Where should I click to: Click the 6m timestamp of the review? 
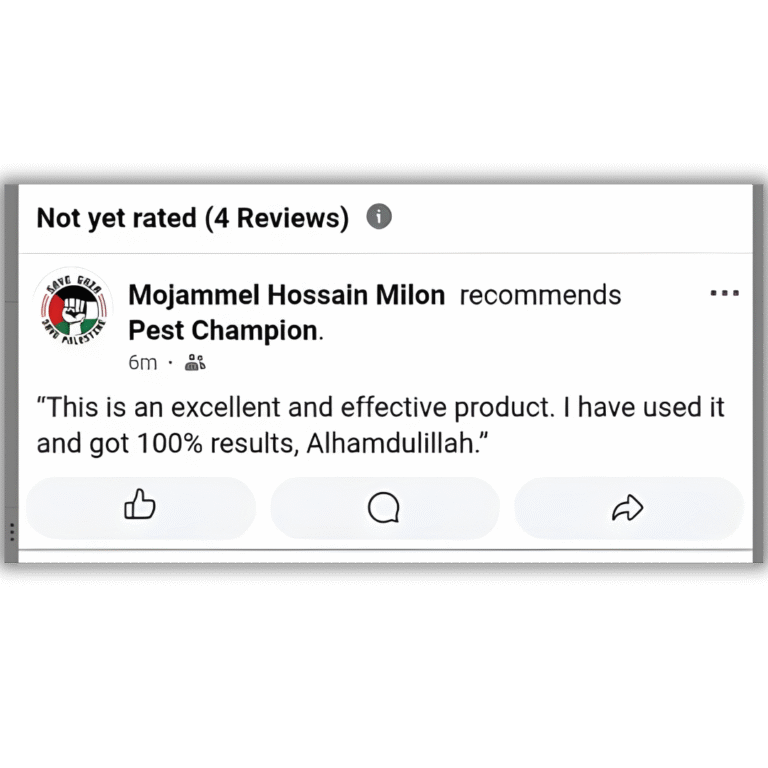[143, 363]
